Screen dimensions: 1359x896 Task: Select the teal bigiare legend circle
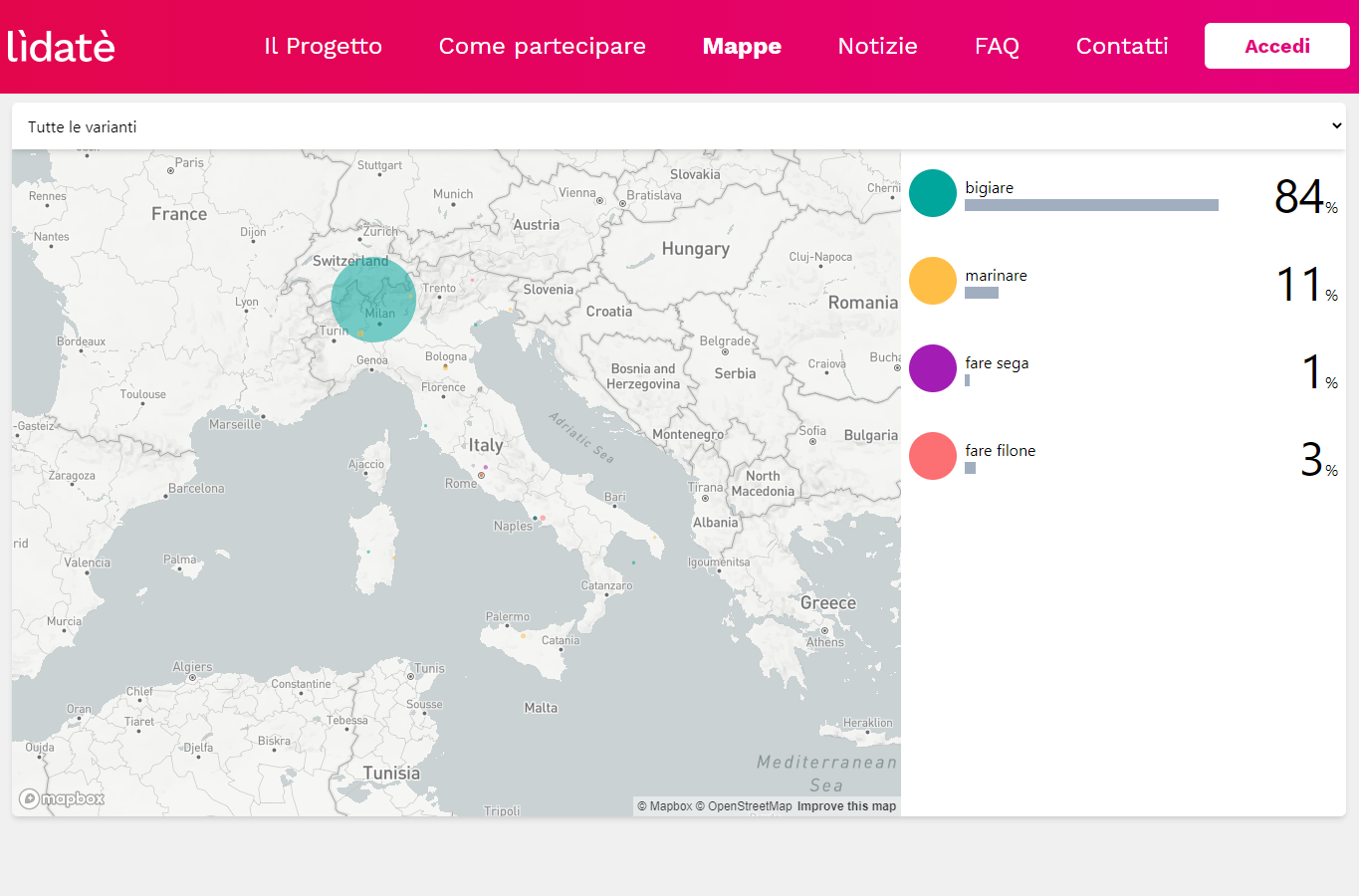pyautogui.click(x=932, y=193)
